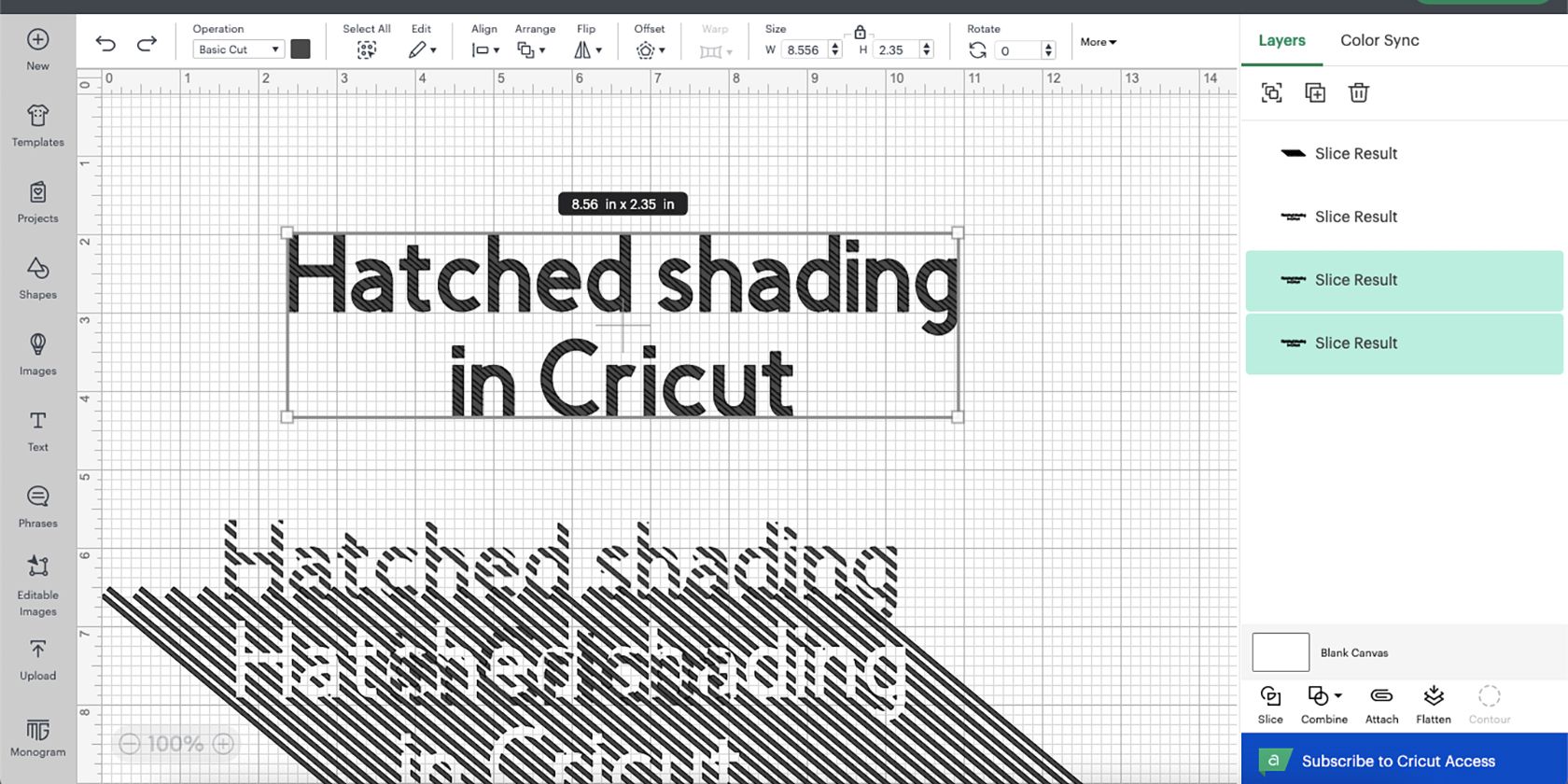Click the Blank Canvas color swatch
1568x784 pixels.
[x=1281, y=652]
